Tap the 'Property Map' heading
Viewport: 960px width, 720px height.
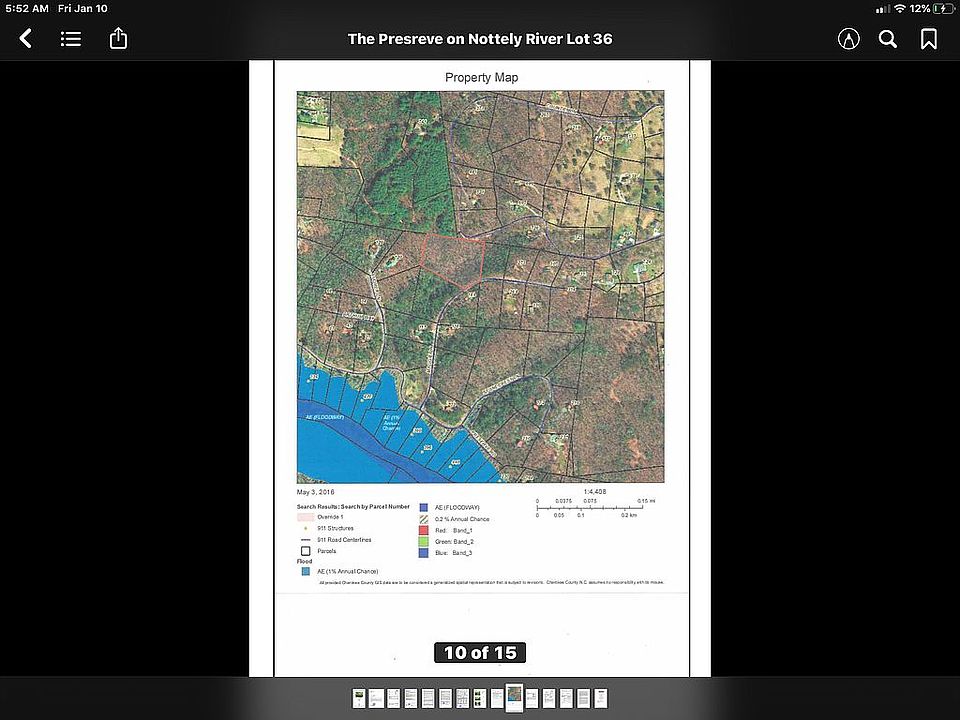[481, 78]
